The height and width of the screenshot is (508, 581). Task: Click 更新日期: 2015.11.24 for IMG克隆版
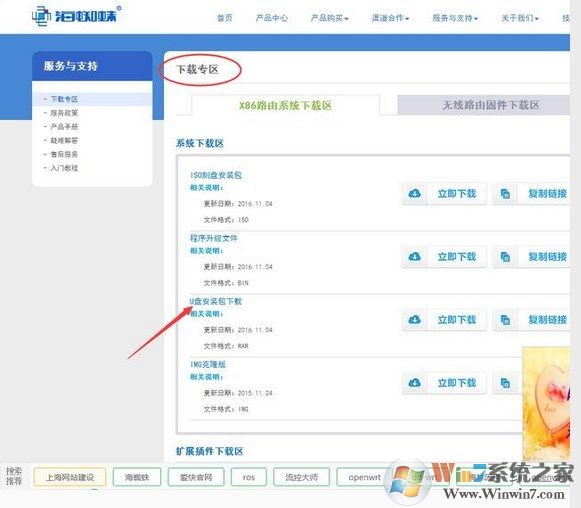pyautogui.click(x=238, y=393)
